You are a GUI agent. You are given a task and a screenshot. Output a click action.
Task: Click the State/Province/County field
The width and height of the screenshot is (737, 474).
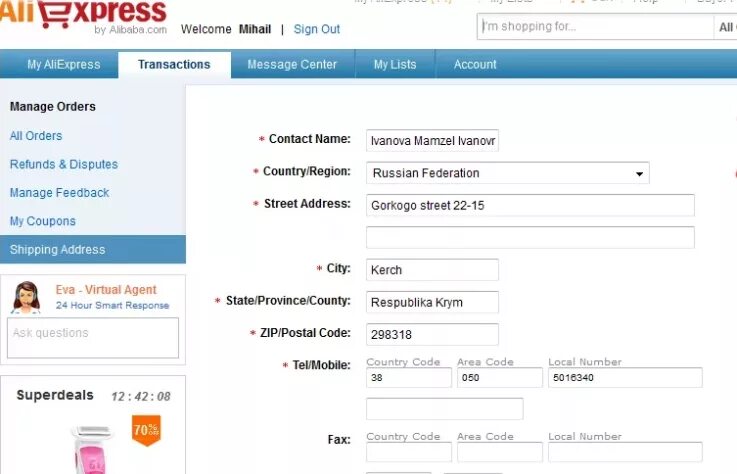pyautogui.click(x=432, y=302)
